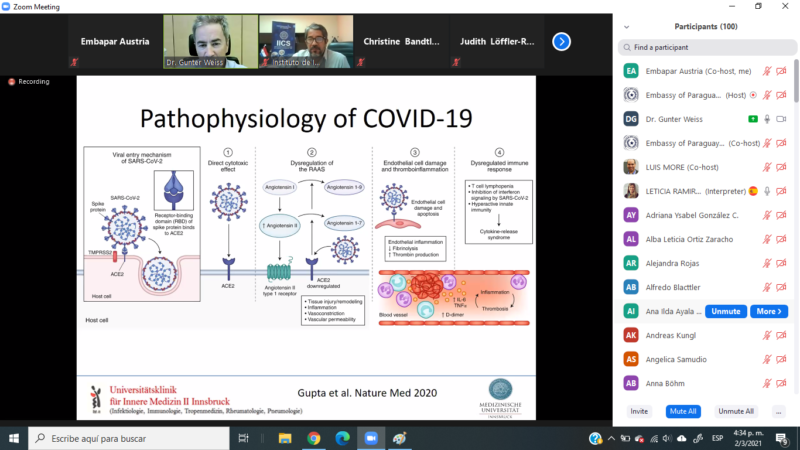Select Embapar Austria video tile

[x=115, y=41]
